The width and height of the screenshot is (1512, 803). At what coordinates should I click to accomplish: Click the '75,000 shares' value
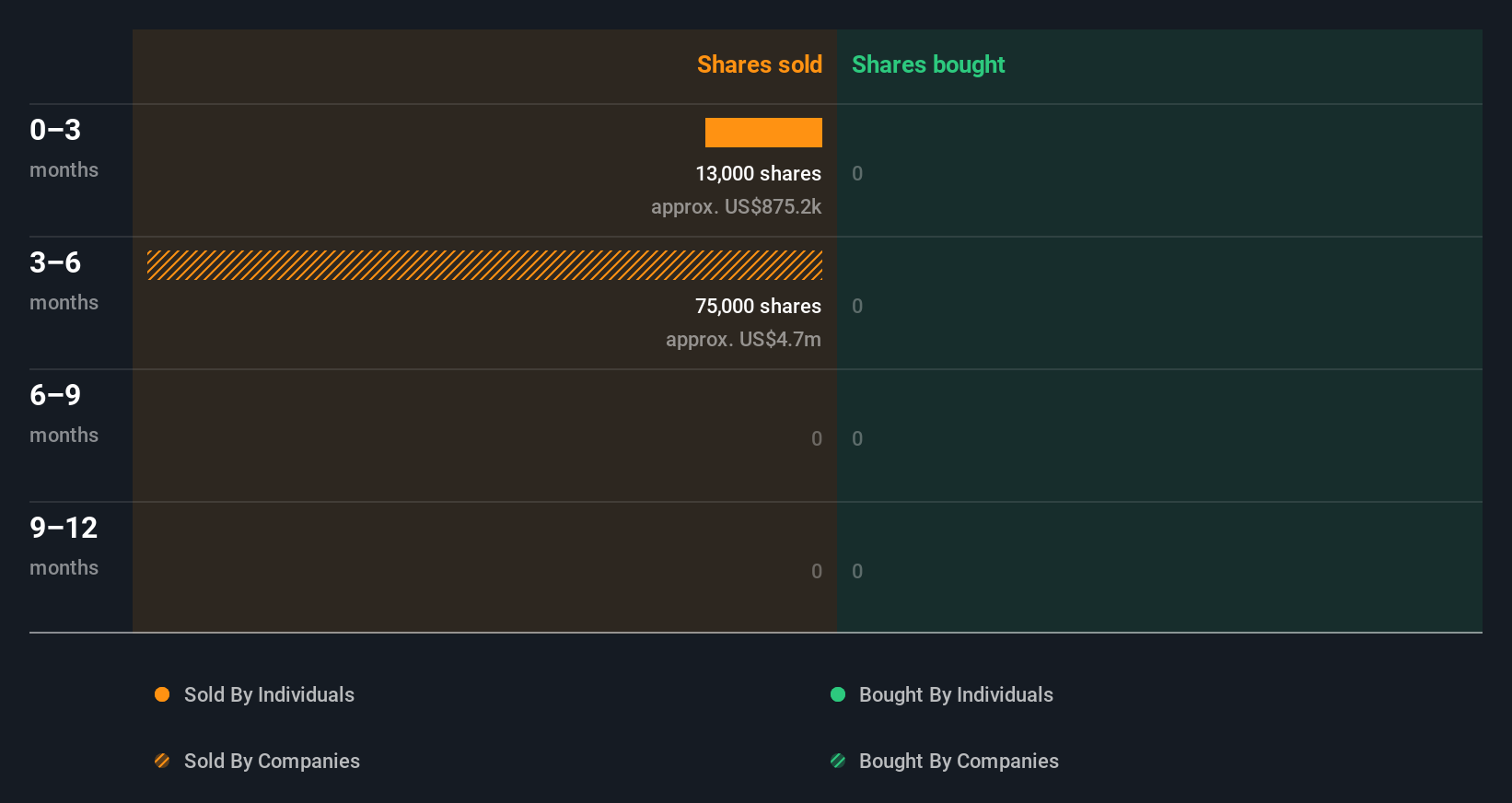(x=758, y=306)
